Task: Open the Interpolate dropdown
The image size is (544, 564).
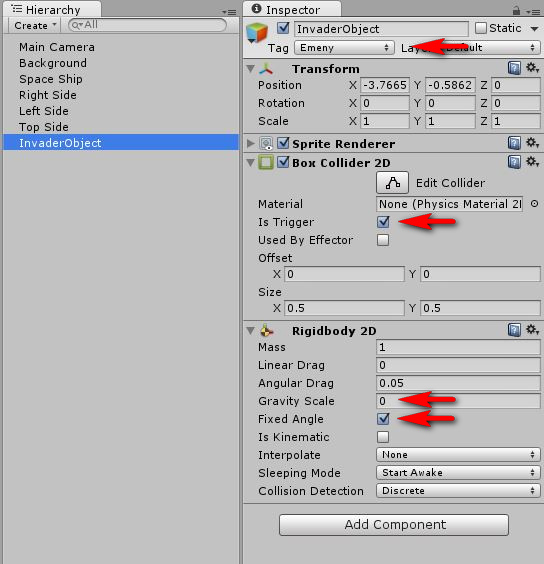Action: tap(458, 455)
